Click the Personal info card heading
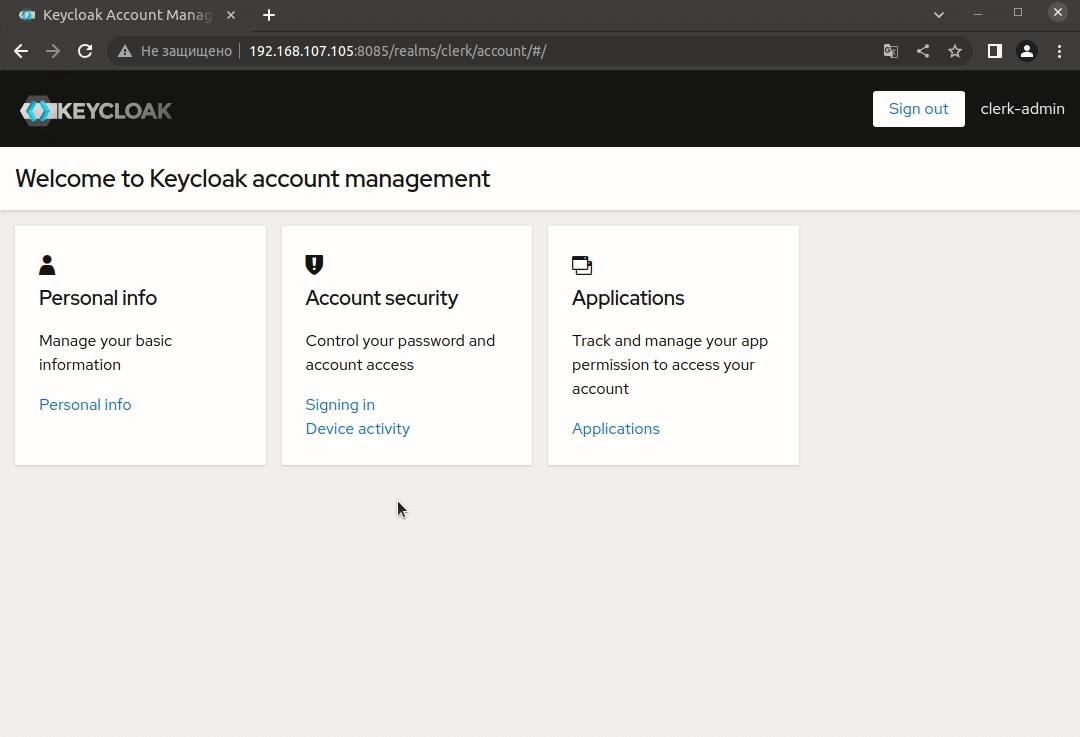The image size is (1080, 737). click(x=98, y=298)
